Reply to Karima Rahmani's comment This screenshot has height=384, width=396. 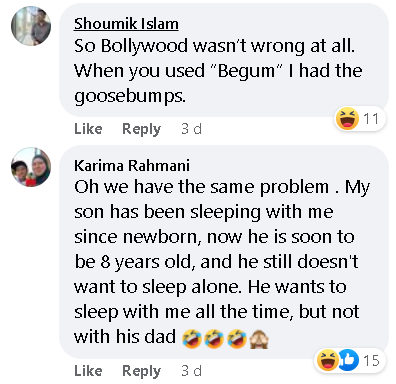click(141, 371)
